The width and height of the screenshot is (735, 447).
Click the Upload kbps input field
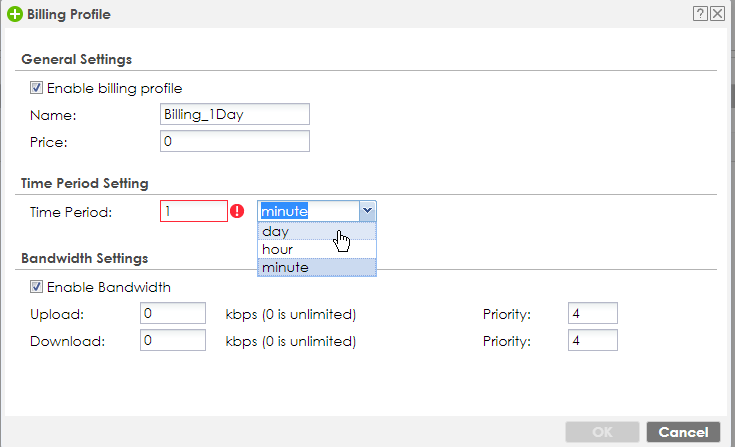[173, 315]
